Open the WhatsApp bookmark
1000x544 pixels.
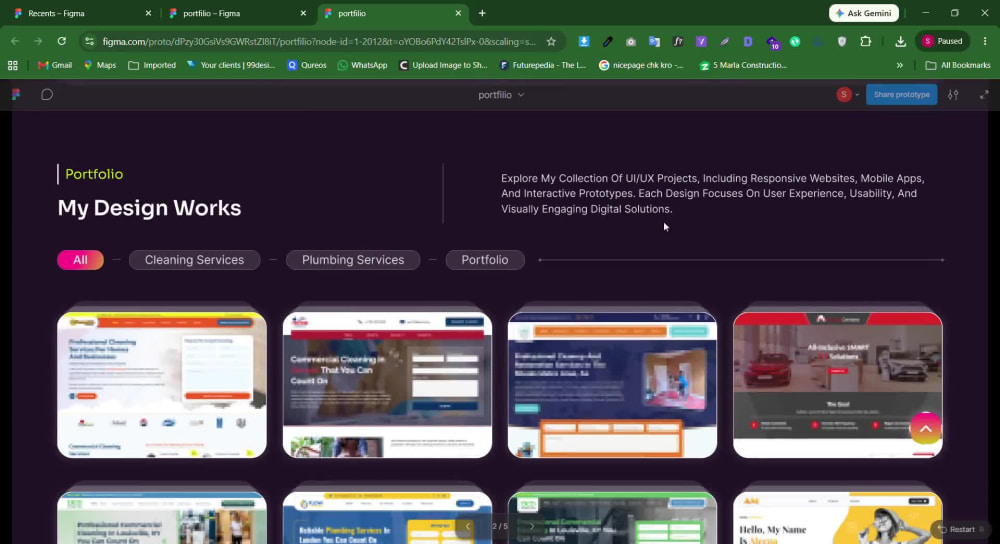[362, 65]
